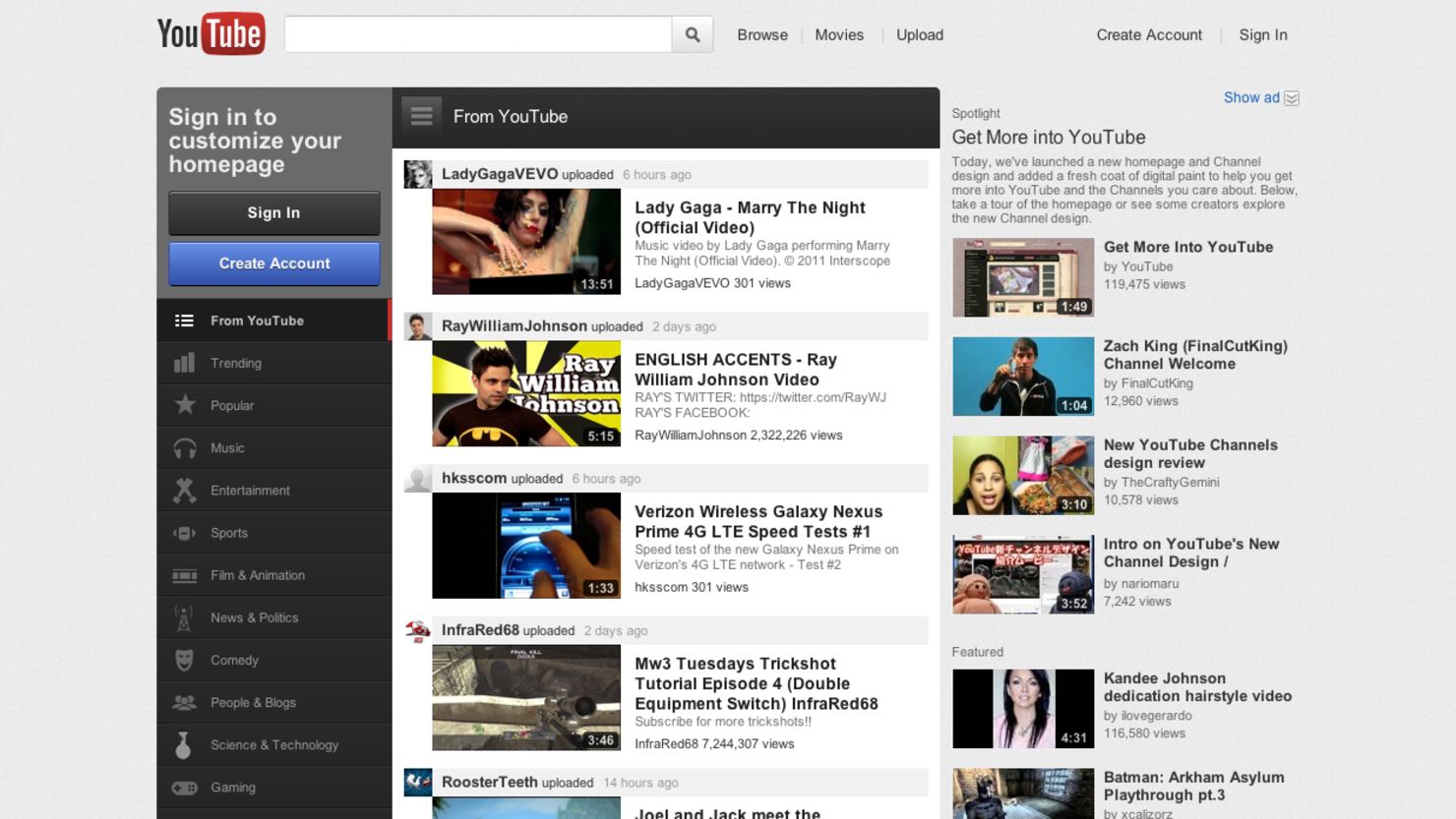Click the Create Account button
The height and width of the screenshot is (819, 1456).
[274, 263]
